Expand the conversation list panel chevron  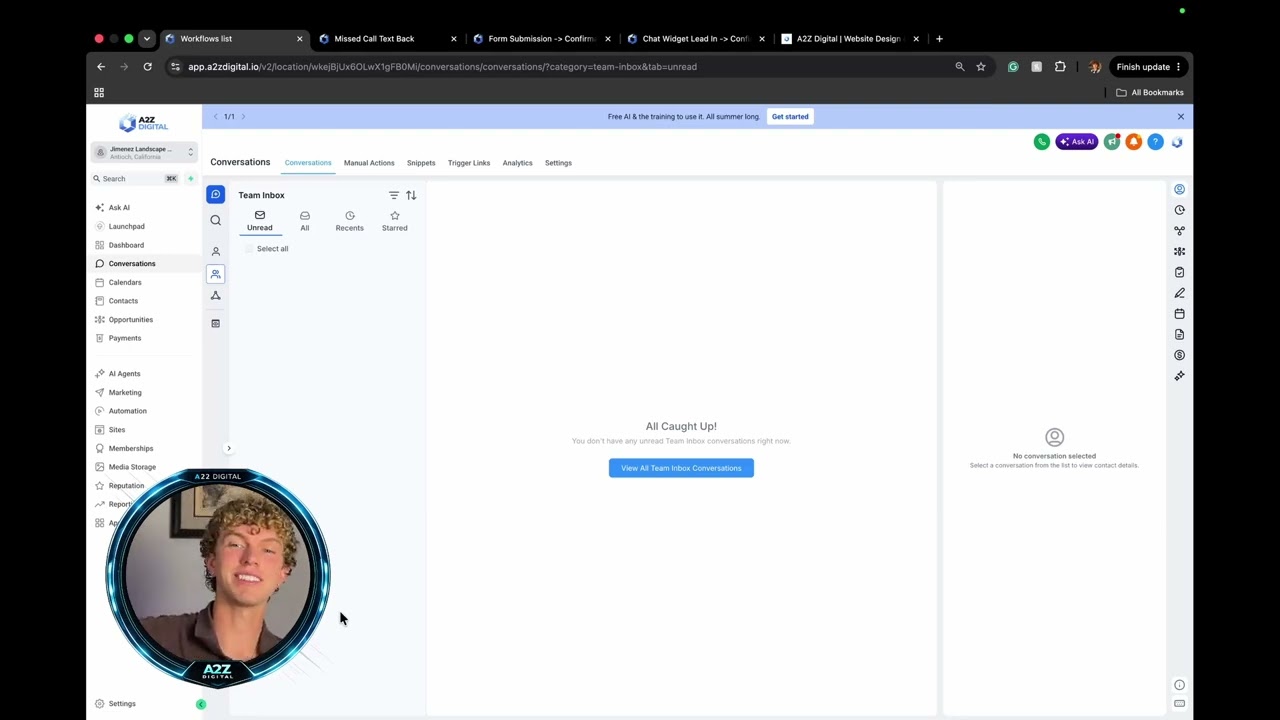pyautogui.click(x=228, y=448)
